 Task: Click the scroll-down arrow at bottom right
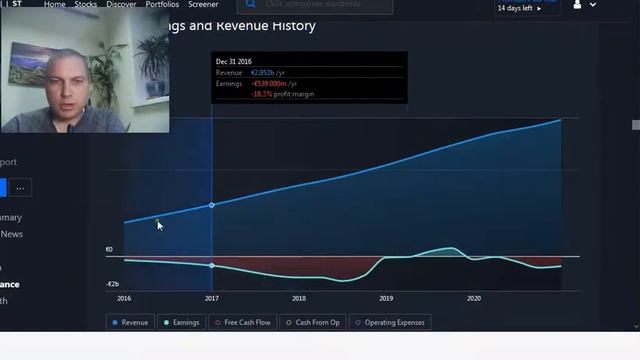(636, 327)
